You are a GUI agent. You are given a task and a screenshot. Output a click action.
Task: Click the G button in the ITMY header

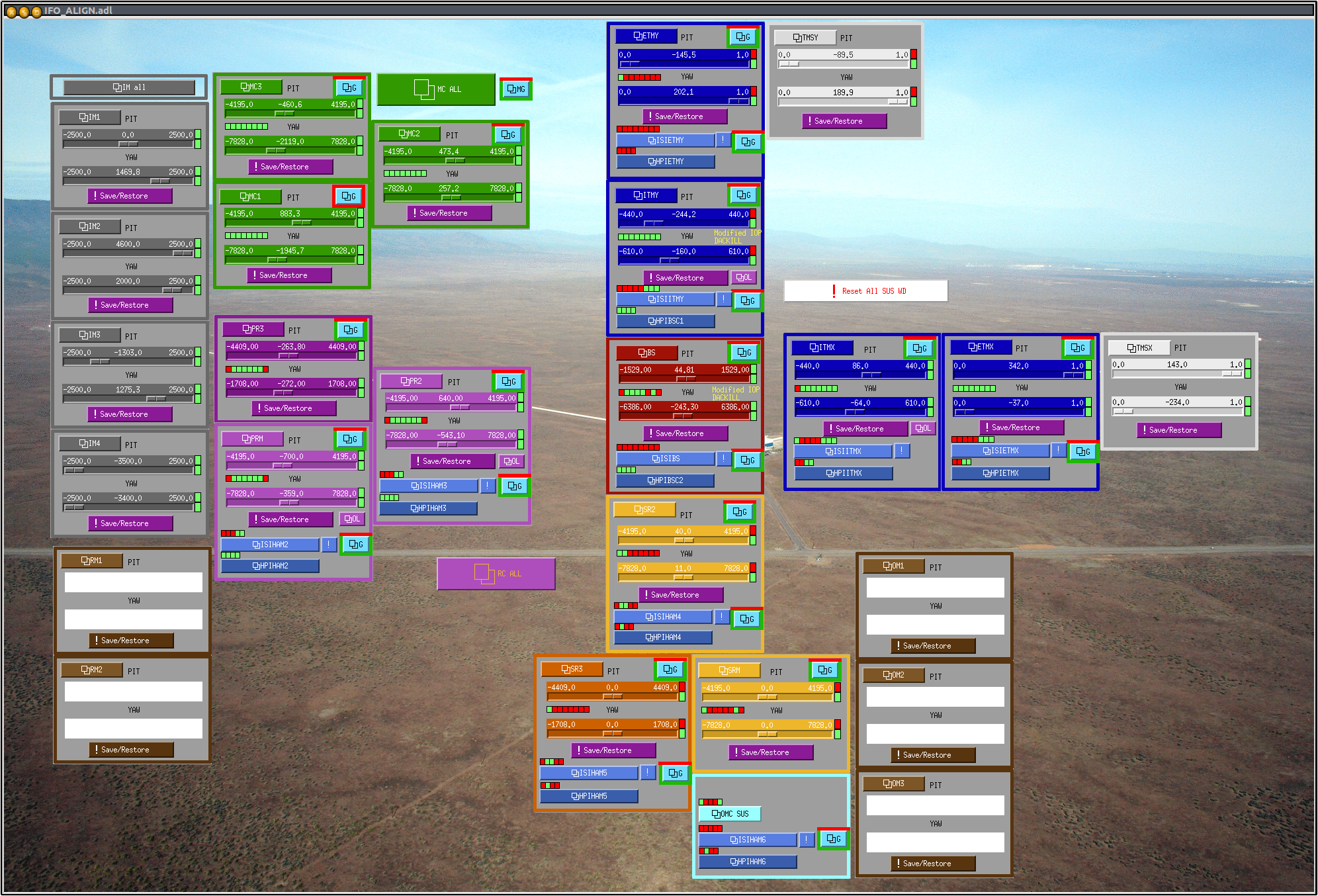click(744, 195)
